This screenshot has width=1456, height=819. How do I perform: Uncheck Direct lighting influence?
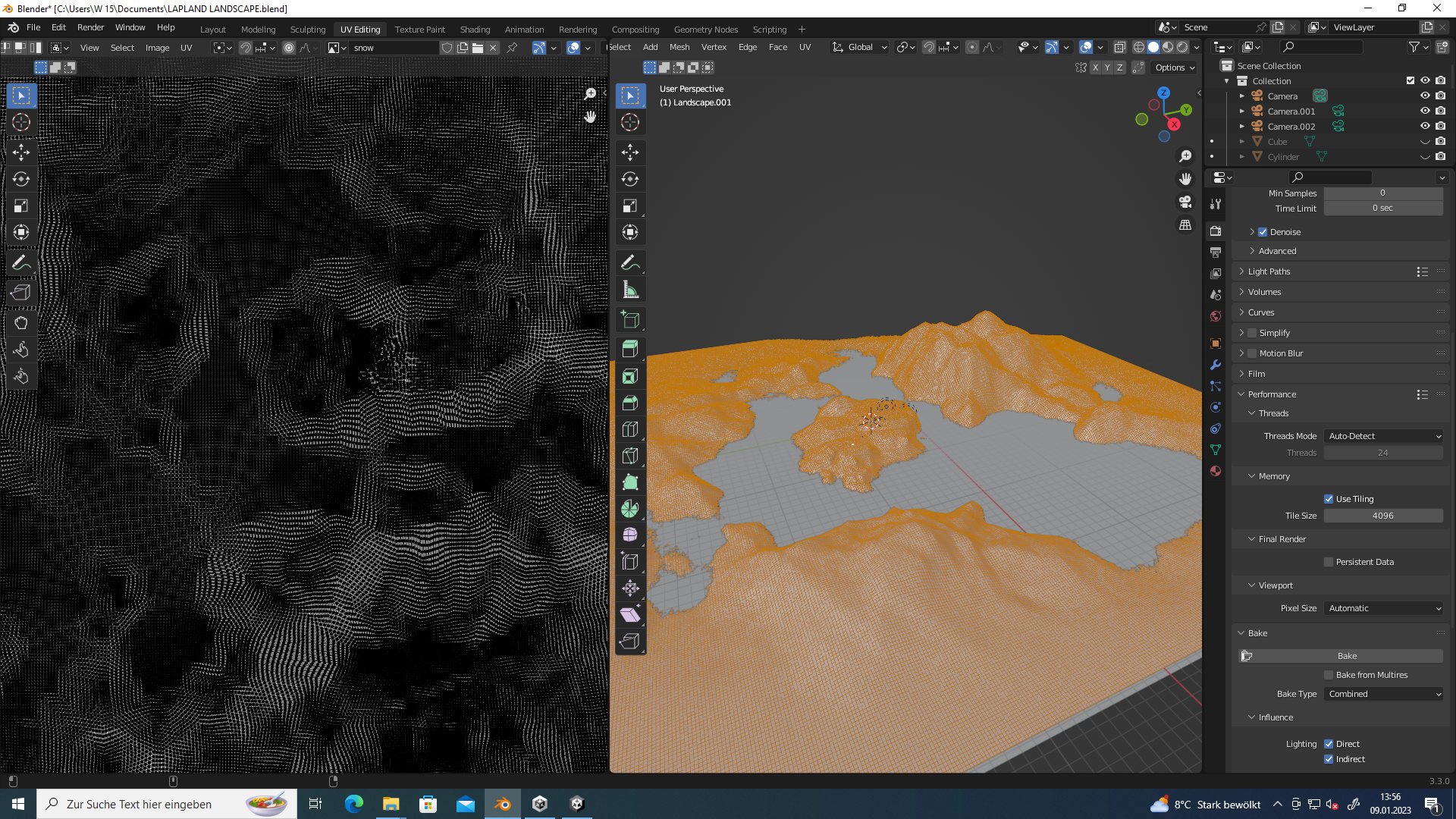click(x=1329, y=744)
